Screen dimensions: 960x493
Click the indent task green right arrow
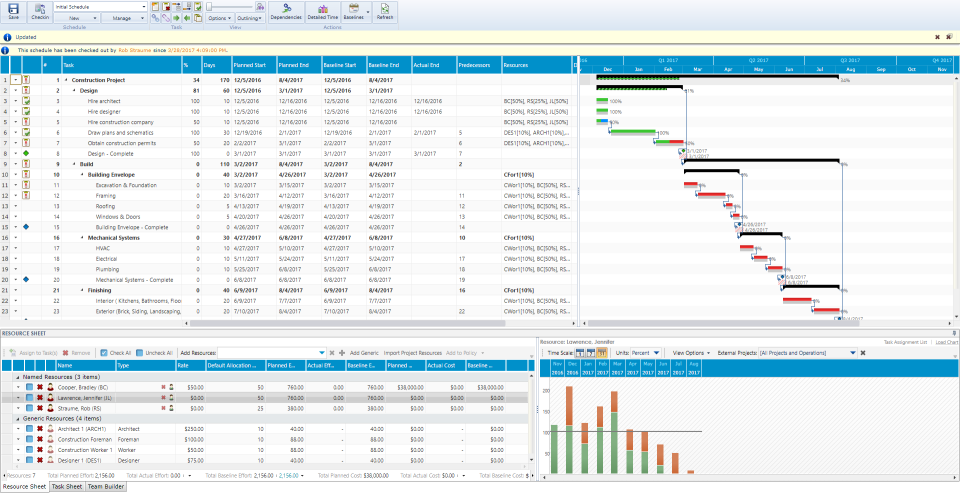pos(176,18)
